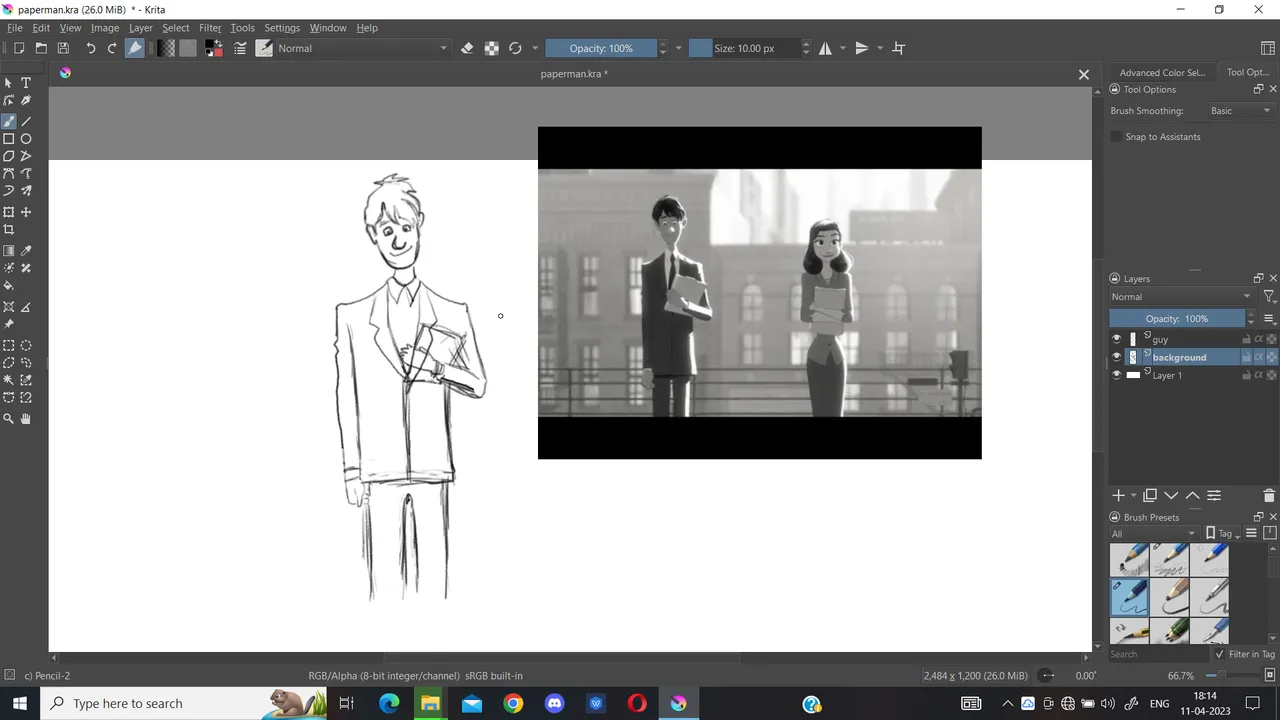
Task: Select the Measure distance tool
Action: (26, 307)
